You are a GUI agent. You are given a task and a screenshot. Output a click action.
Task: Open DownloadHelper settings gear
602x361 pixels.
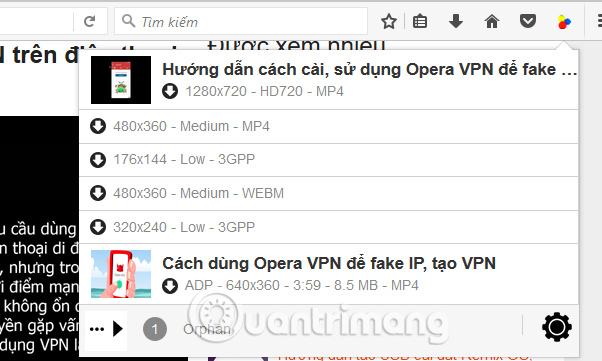pos(557,327)
